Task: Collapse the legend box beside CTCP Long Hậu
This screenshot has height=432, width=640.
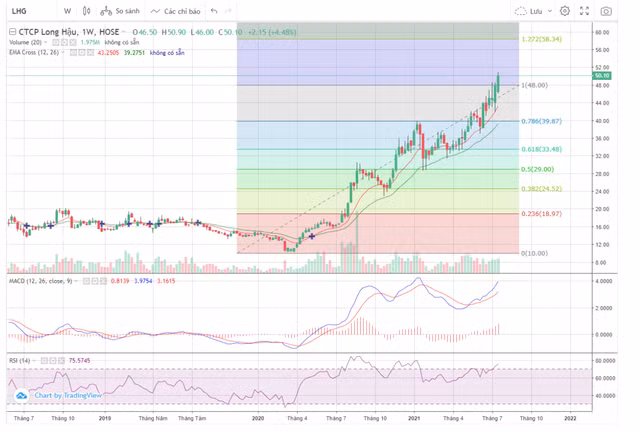Action: click(x=11, y=32)
